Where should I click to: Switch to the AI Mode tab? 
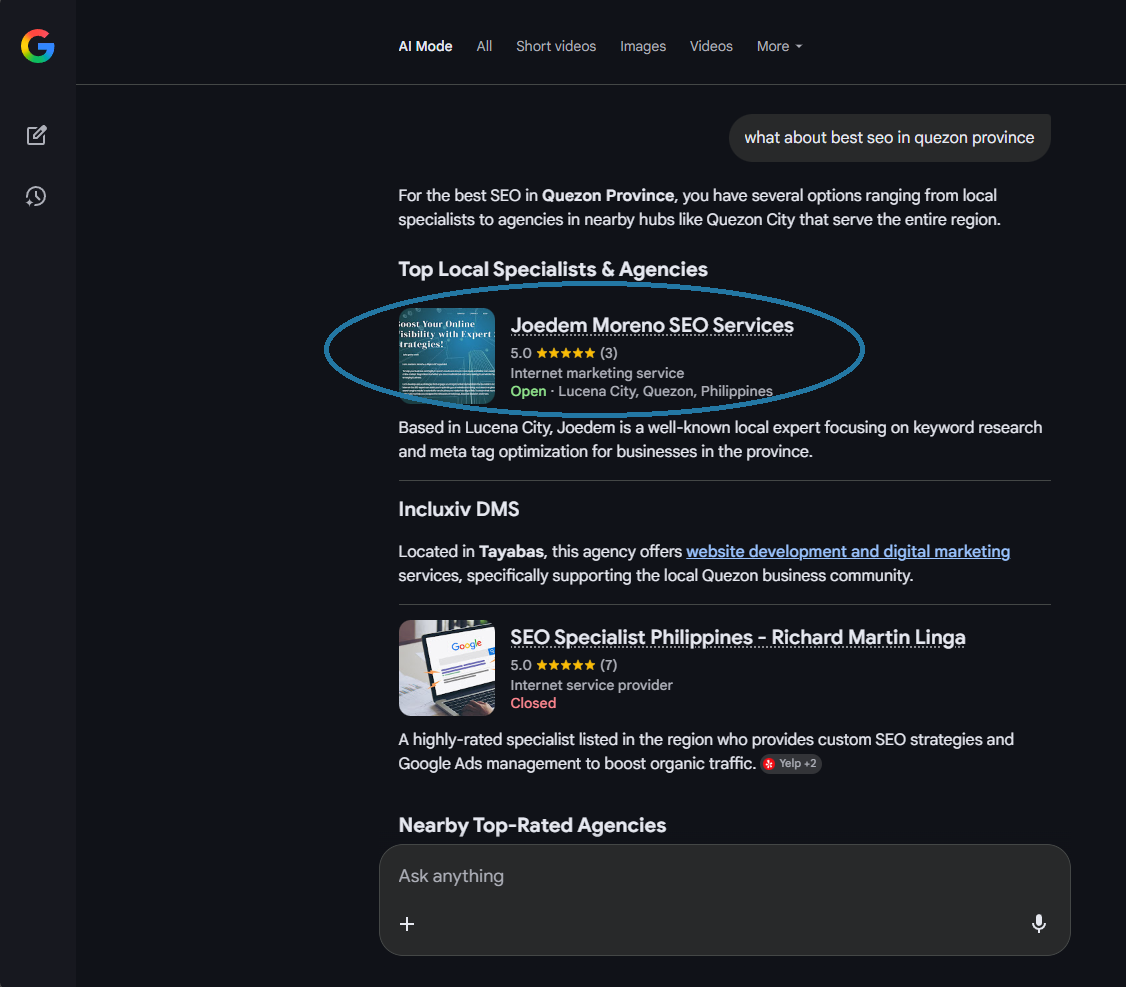pyautogui.click(x=425, y=46)
